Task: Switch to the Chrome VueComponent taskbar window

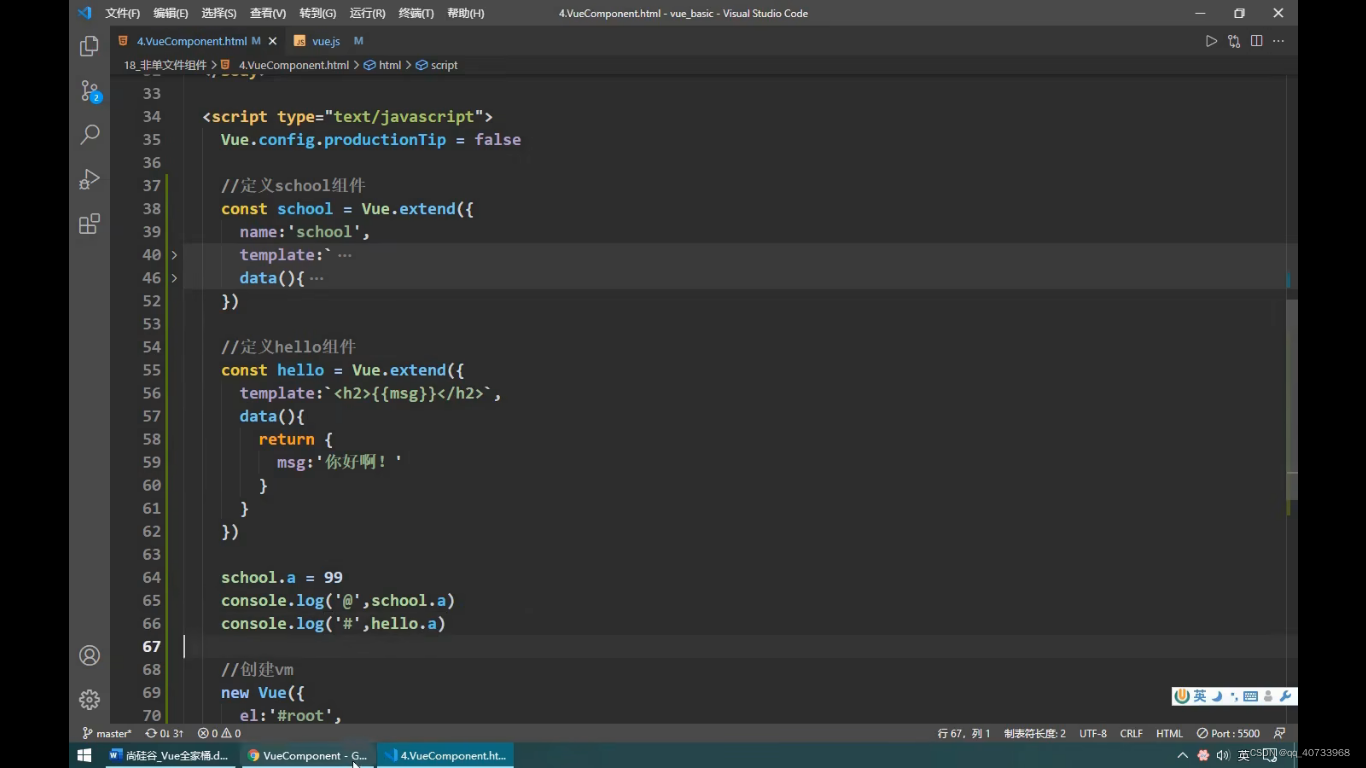Action: coord(307,755)
